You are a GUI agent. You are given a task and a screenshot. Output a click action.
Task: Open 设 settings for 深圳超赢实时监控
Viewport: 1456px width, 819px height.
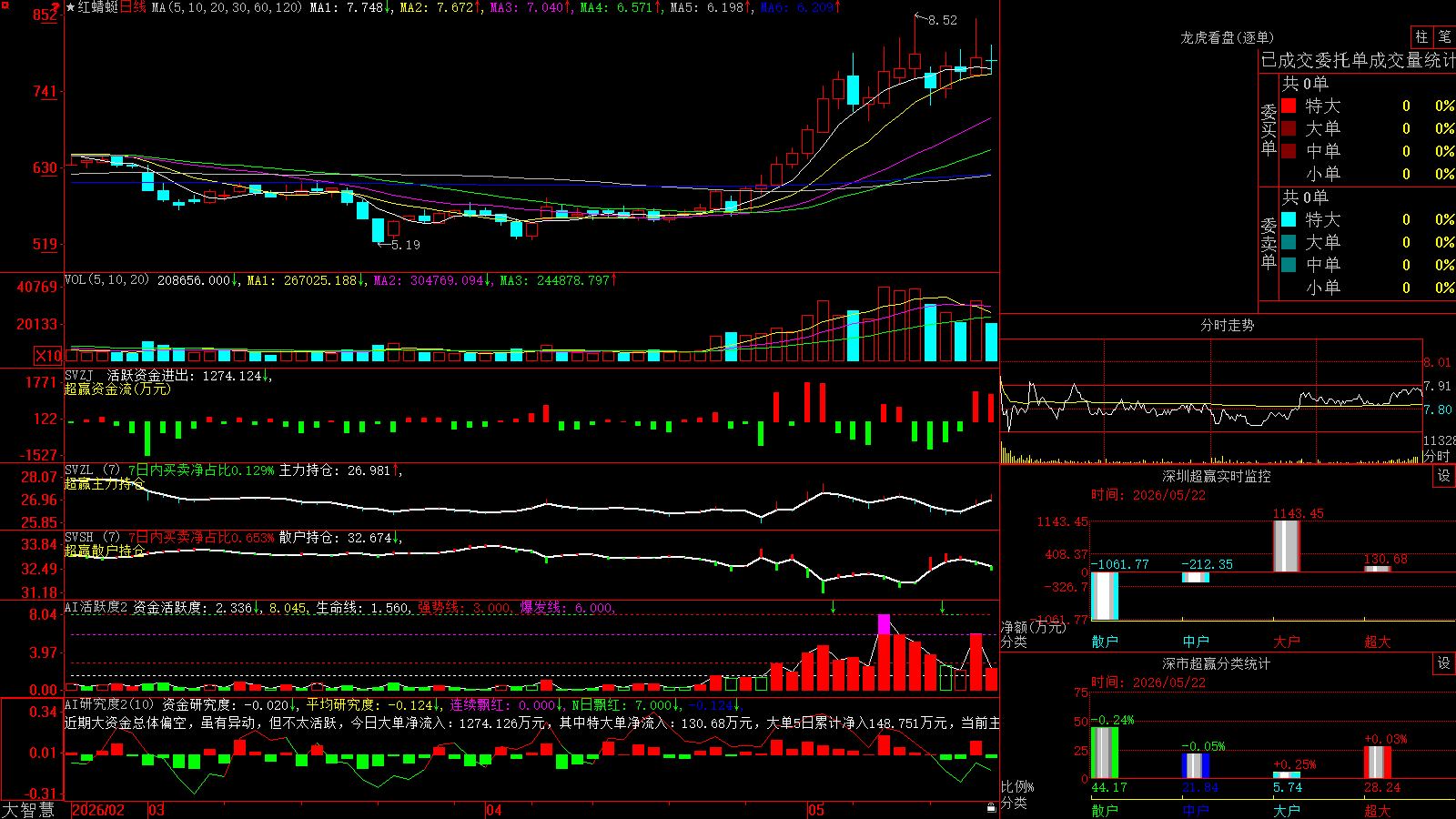[1444, 476]
